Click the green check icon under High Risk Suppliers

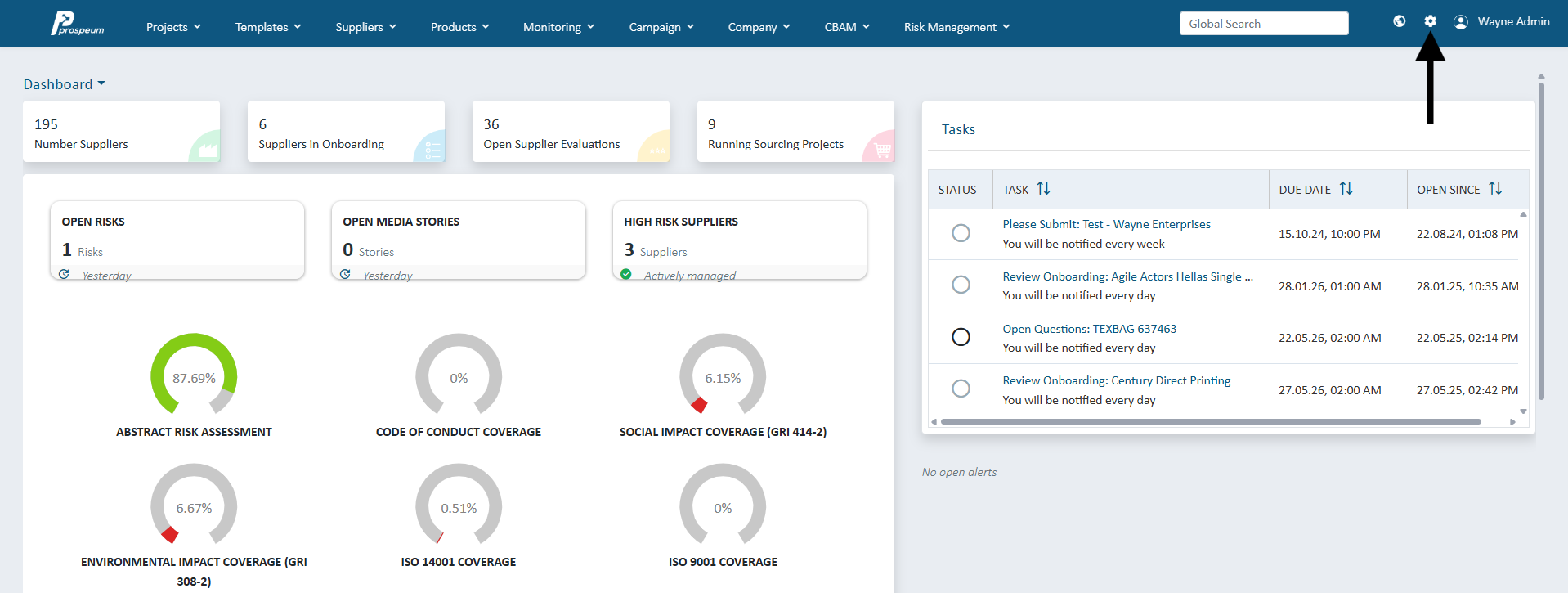coord(626,274)
